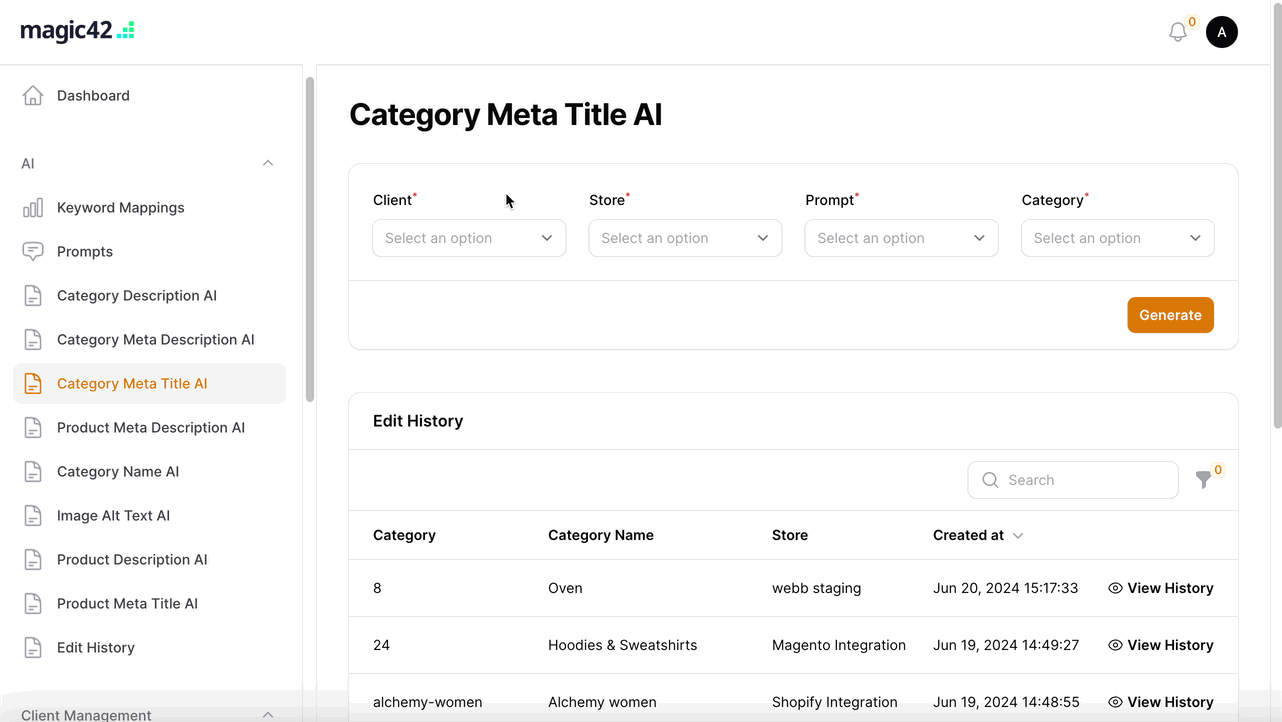Open the table filter funnel icon

click(x=1203, y=480)
